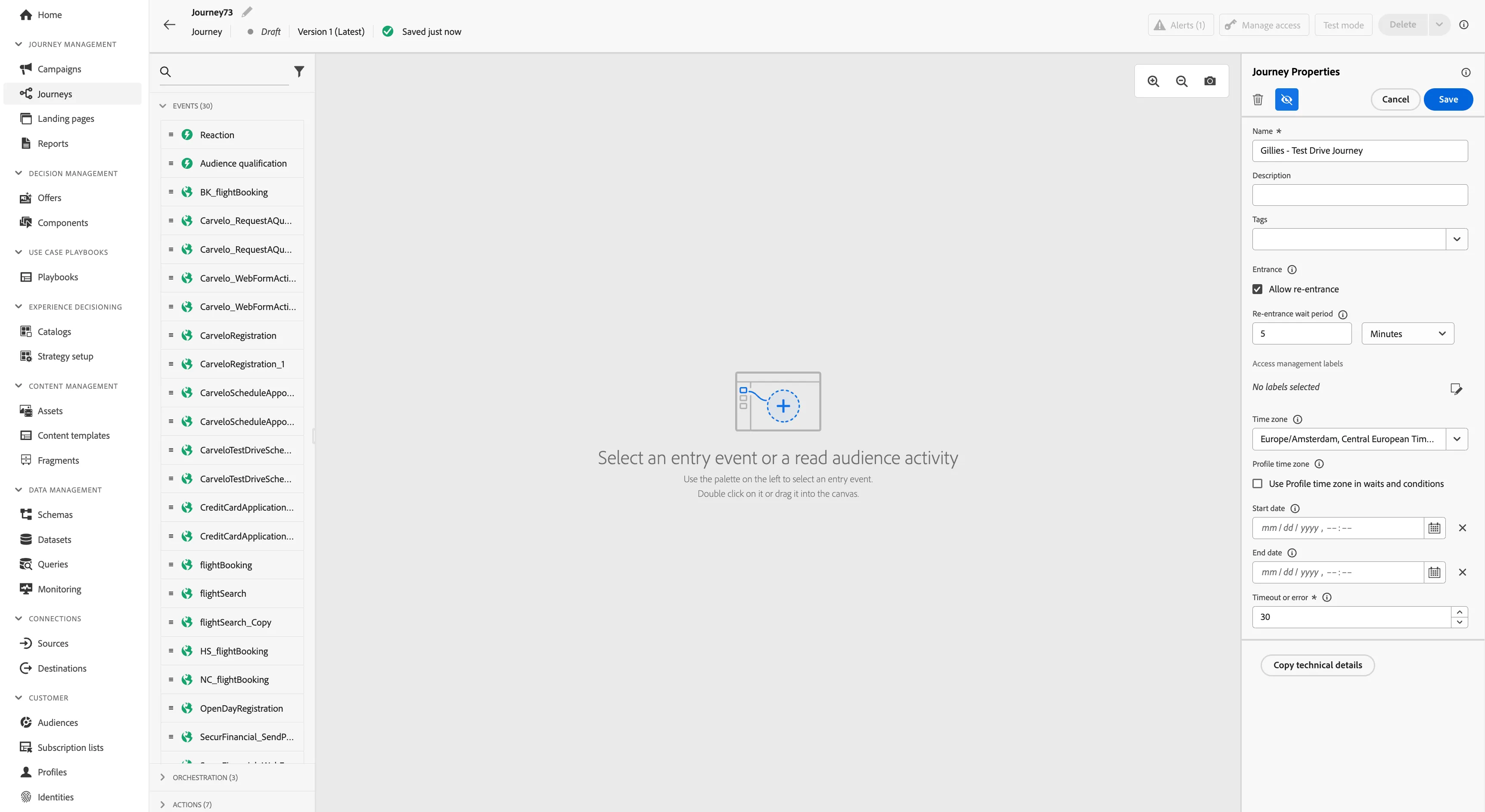This screenshot has height=812, width=1485.
Task: Collapse the JOURNEY MANAGEMENT nav group
Action: click(19, 44)
